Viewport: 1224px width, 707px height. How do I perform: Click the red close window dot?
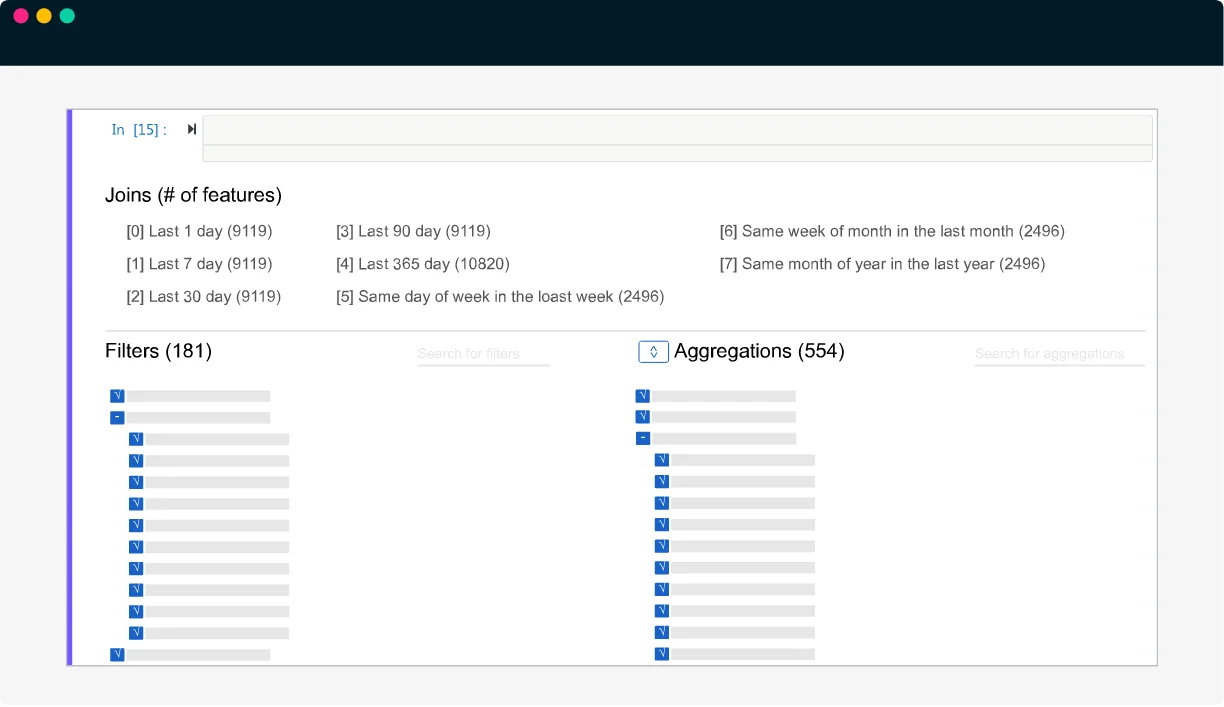(20, 16)
